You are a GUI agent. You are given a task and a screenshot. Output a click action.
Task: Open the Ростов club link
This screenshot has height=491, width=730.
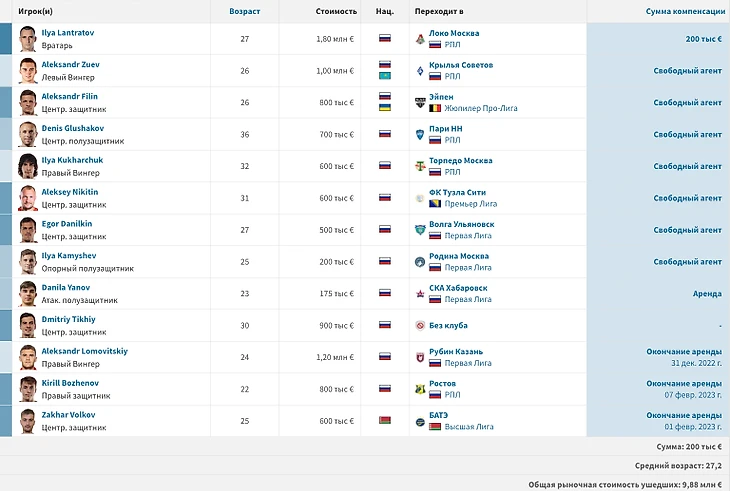pos(442,383)
